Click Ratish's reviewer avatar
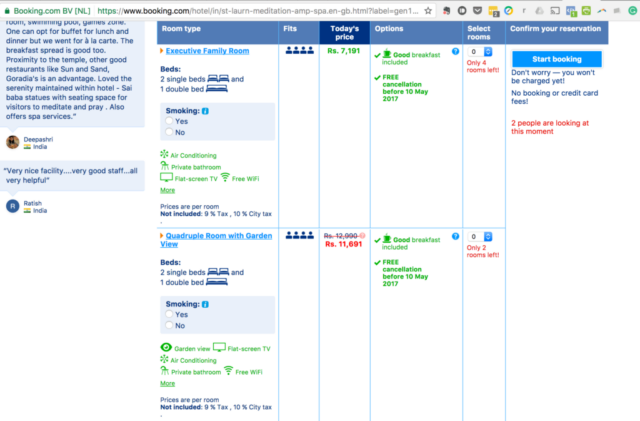 [x=13, y=206]
